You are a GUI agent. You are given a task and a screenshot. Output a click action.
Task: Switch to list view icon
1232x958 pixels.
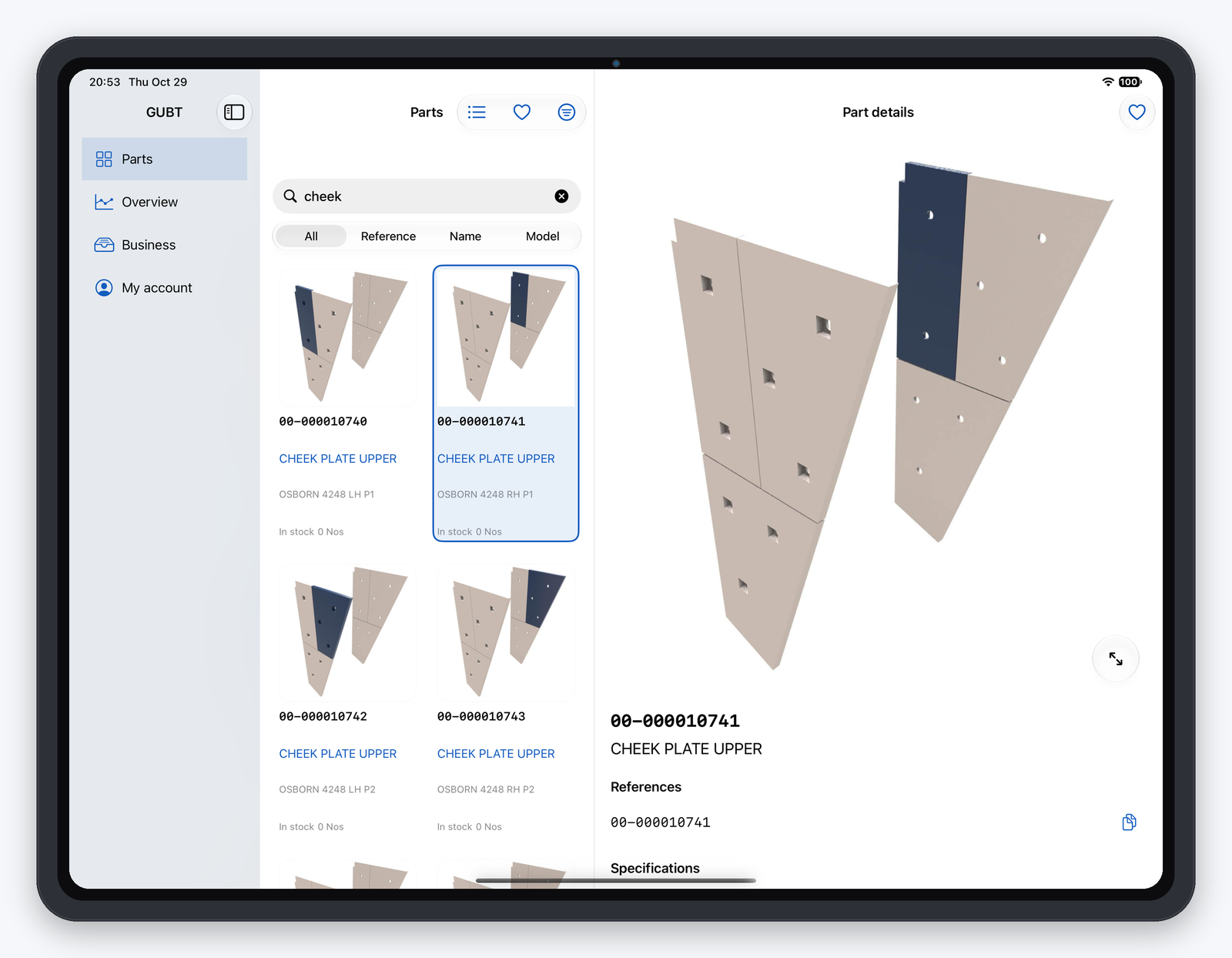477,112
